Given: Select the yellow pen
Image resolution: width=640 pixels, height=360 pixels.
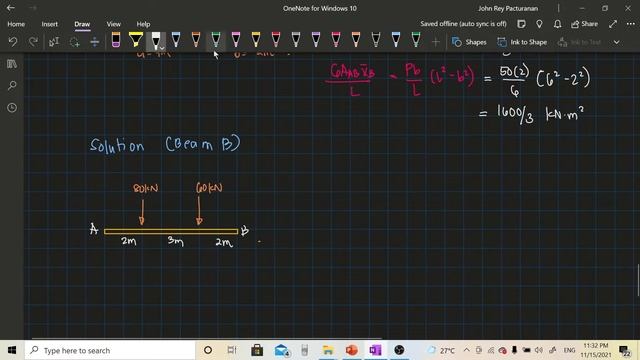Looking at the screenshot, I should (x=256, y=40).
